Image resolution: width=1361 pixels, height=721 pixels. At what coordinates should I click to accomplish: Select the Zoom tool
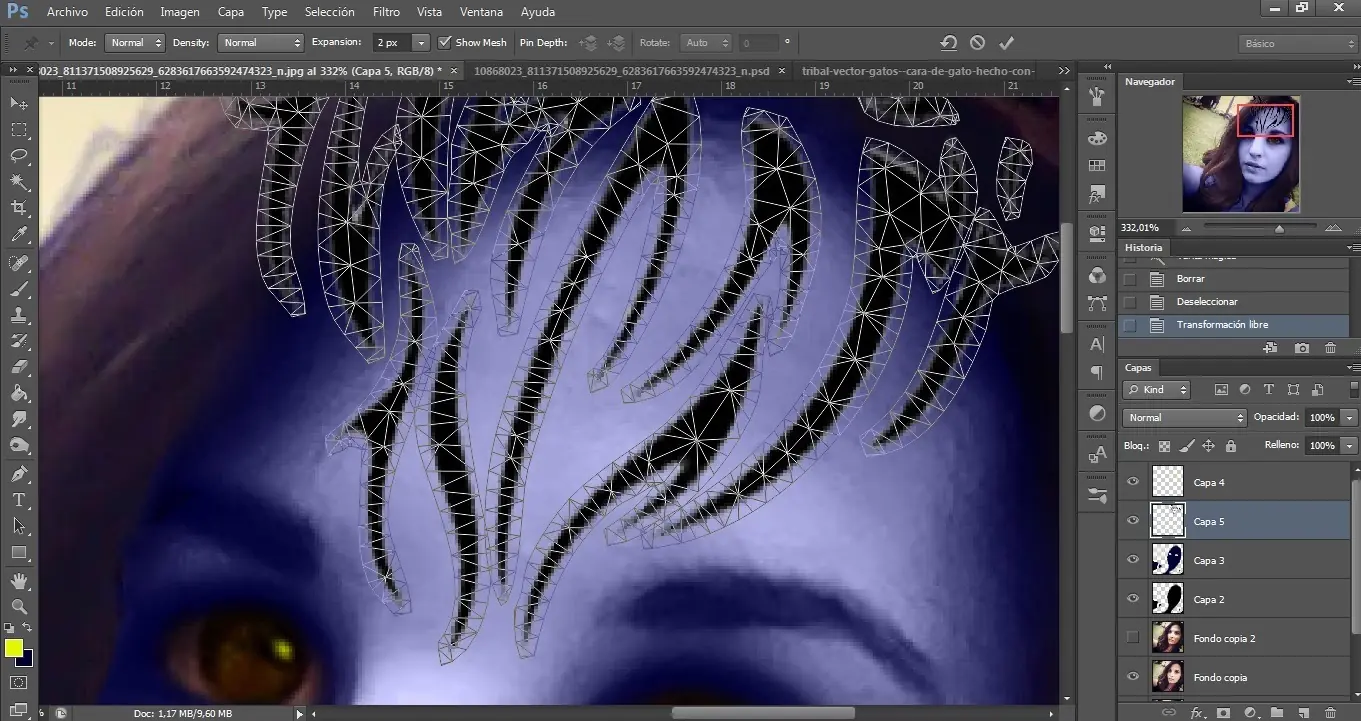tap(19, 606)
